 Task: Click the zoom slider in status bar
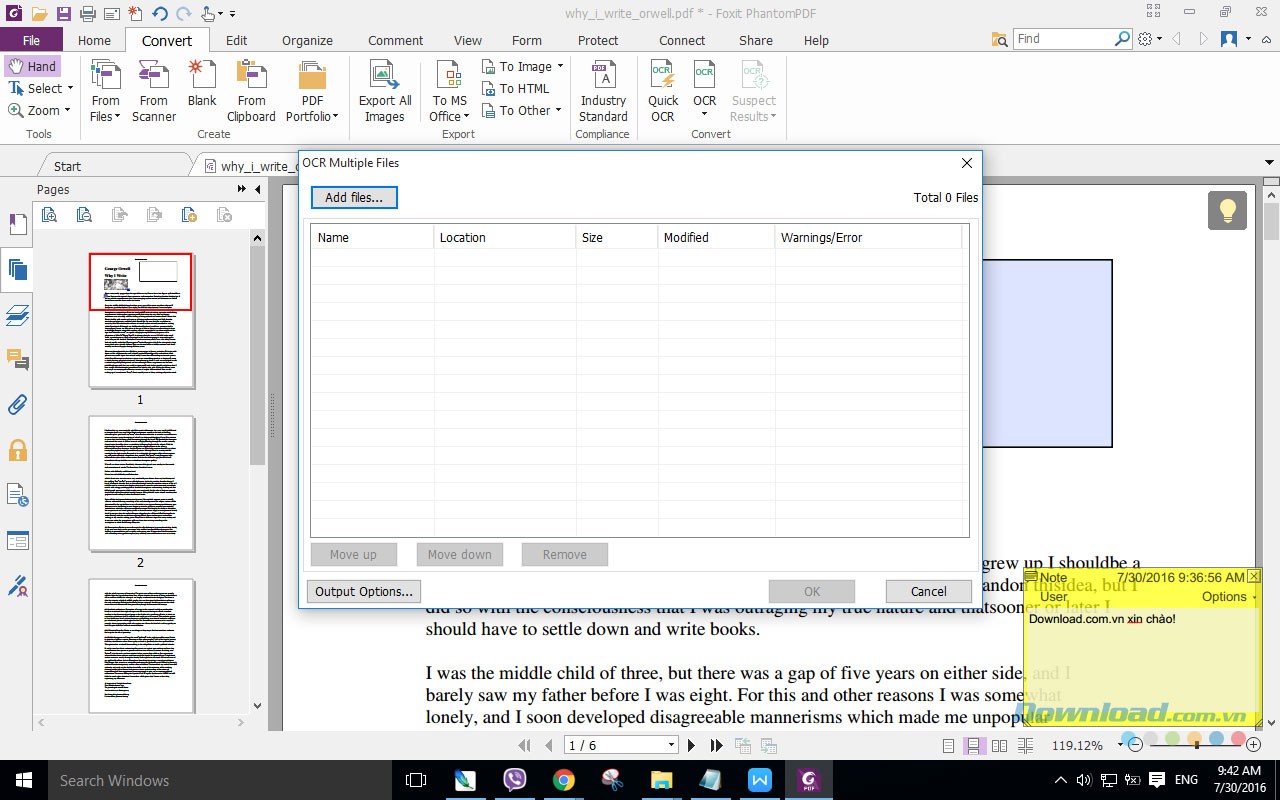(1195, 745)
